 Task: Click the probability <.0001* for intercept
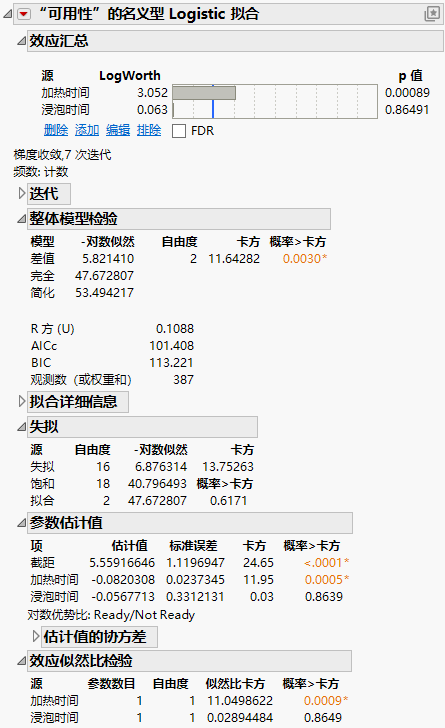tap(326, 563)
